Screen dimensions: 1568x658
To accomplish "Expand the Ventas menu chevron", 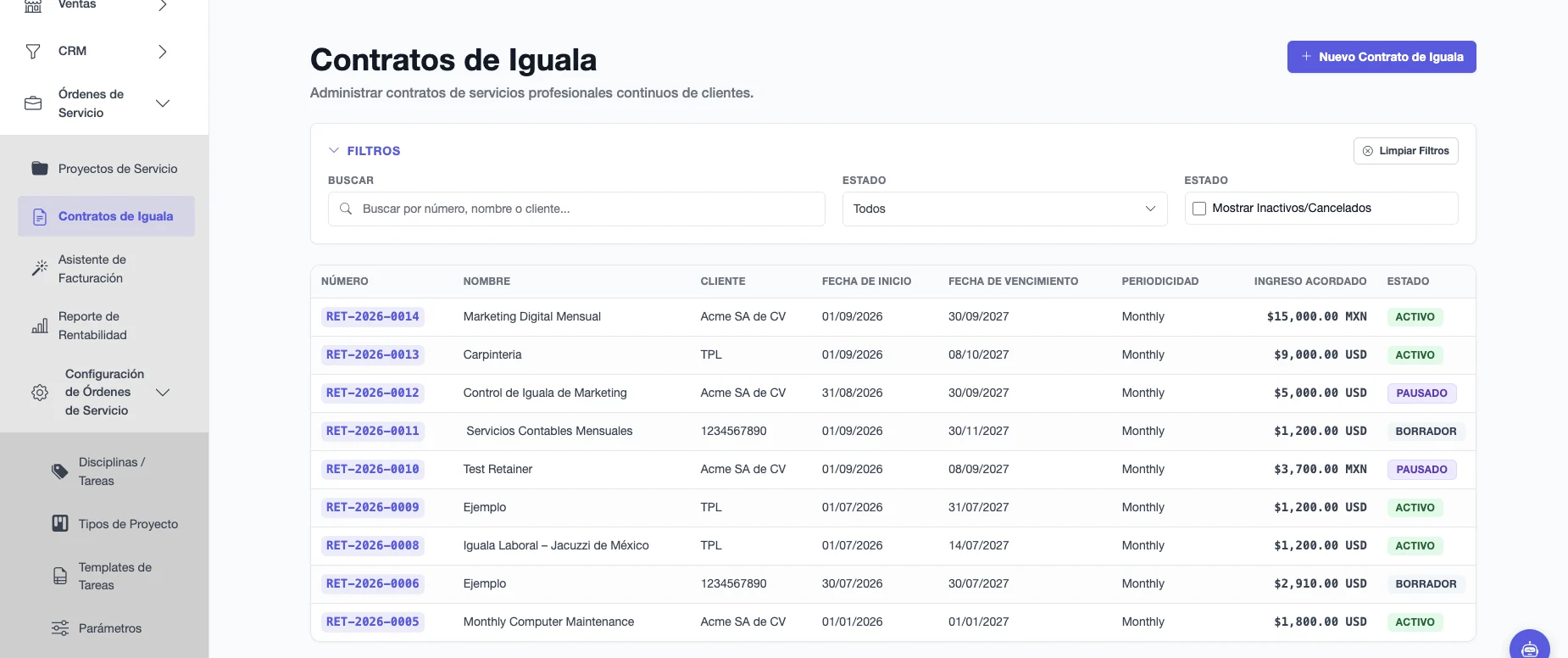I will (x=163, y=5).
